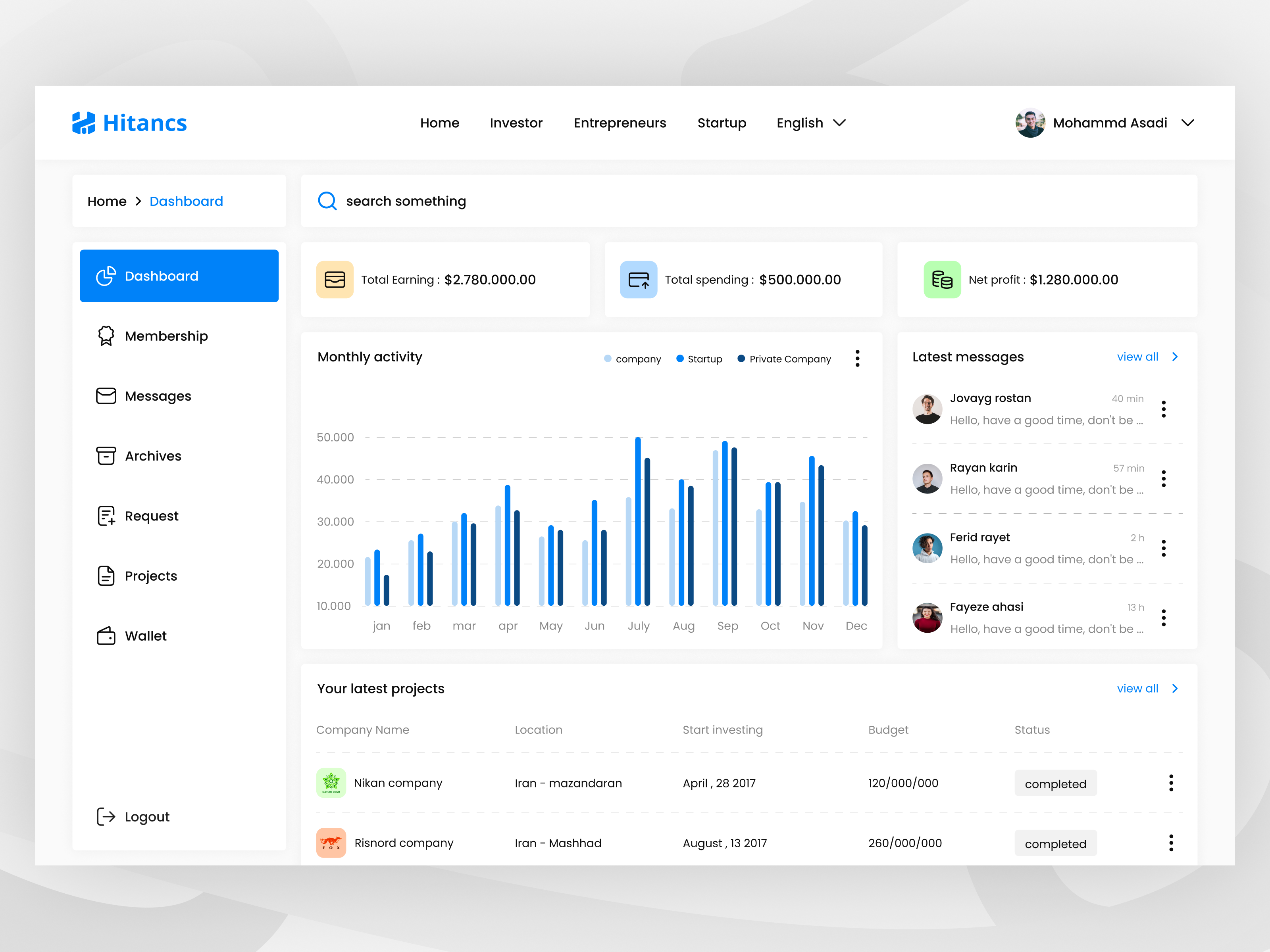Open the Entrepreneurs nav item

click(620, 123)
